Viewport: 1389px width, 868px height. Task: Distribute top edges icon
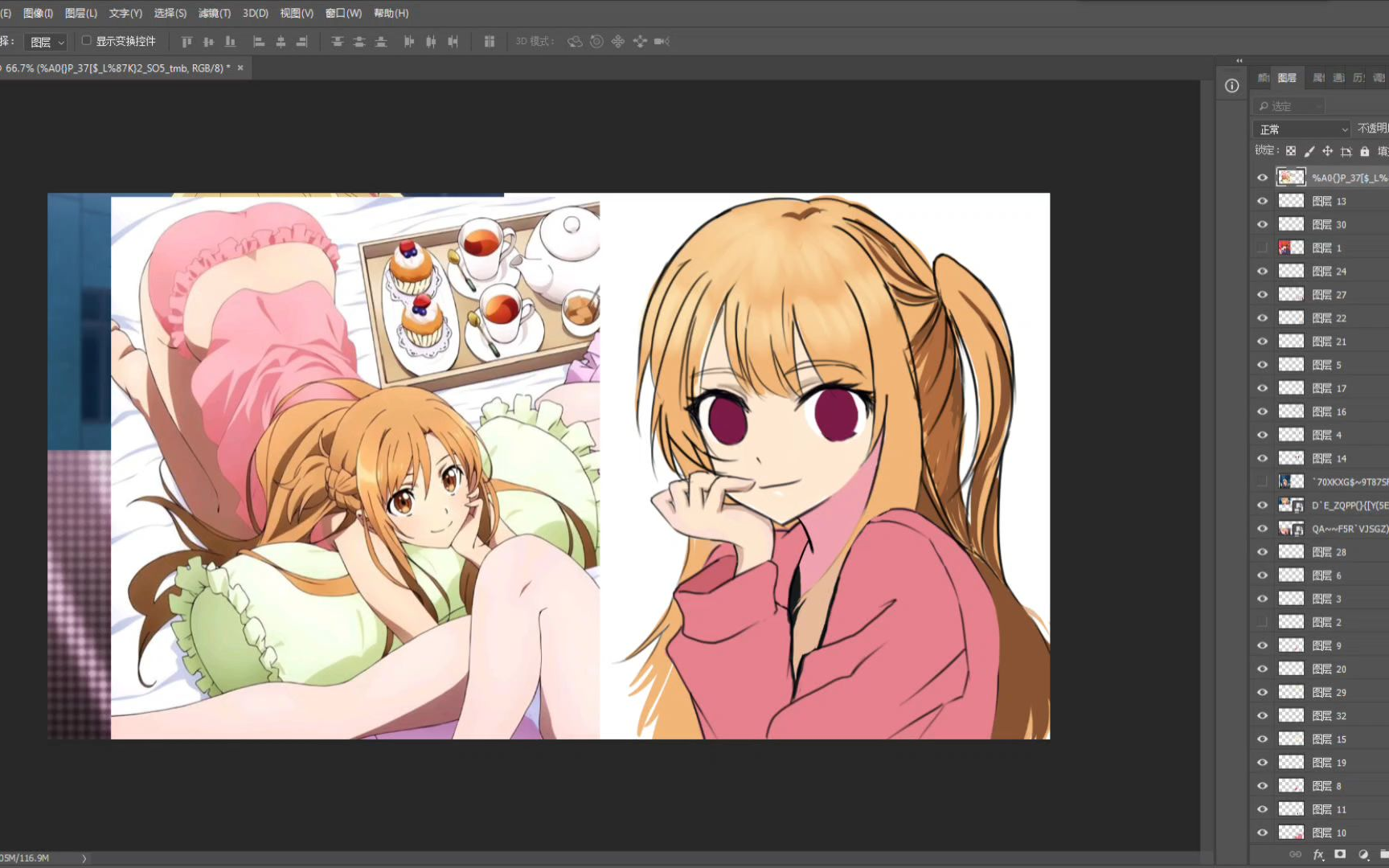coord(338,42)
